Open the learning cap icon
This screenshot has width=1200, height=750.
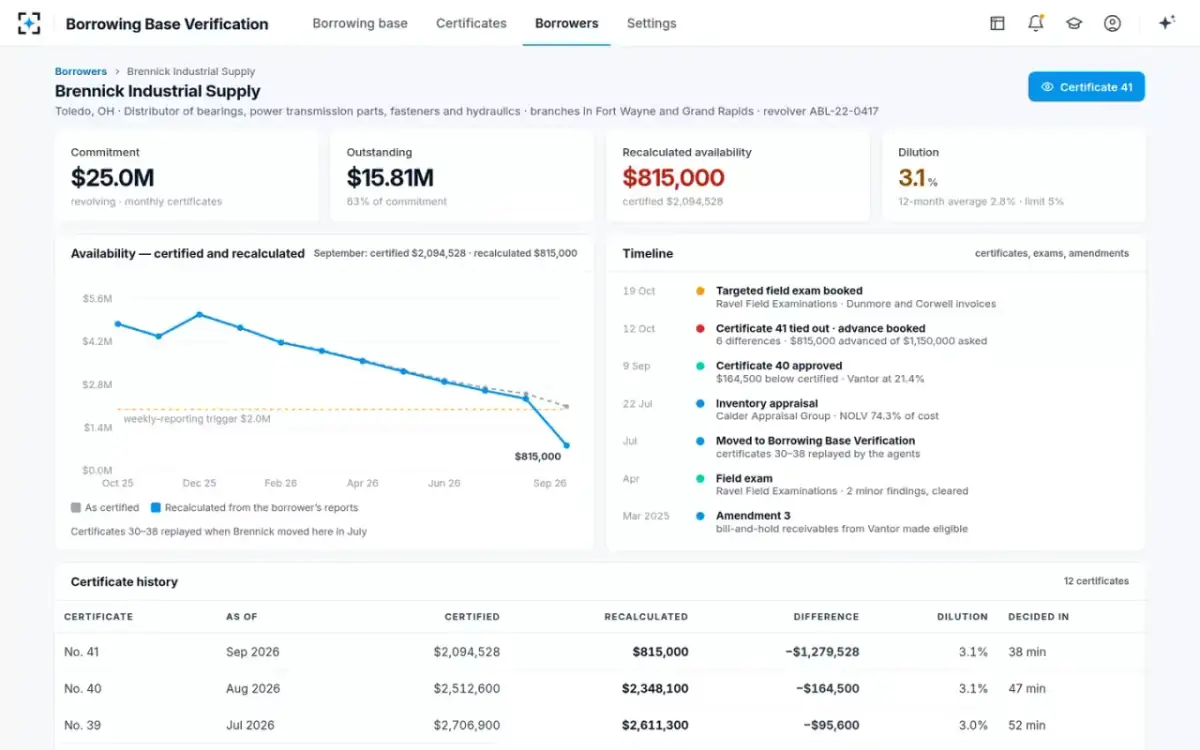[x=1074, y=23]
